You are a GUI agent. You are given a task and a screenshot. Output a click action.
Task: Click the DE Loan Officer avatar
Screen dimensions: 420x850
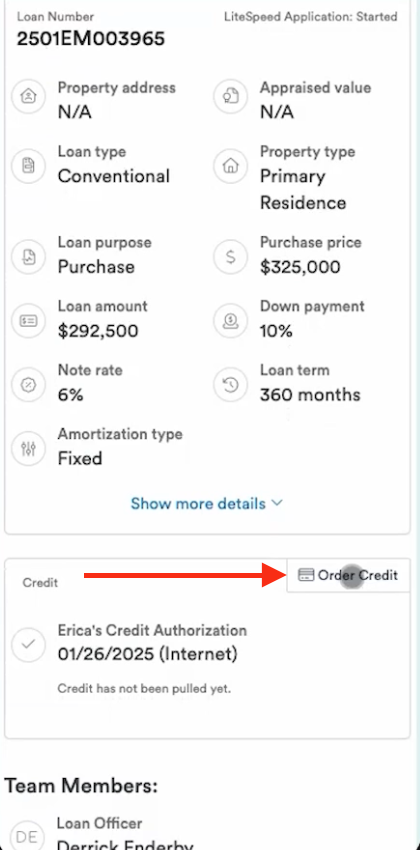pyautogui.click(x=27, y=836)
